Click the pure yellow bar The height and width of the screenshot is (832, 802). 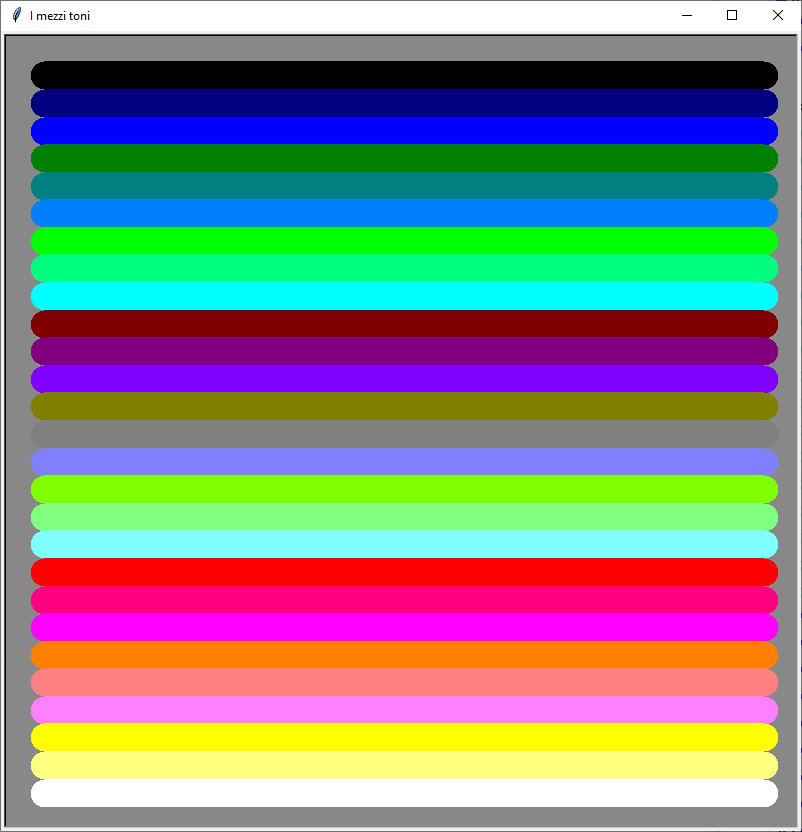404,738
